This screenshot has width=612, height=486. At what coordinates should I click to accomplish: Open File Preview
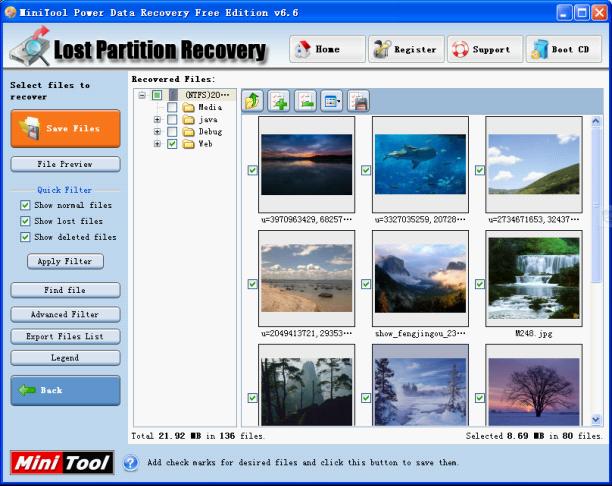tap(65, 164)
